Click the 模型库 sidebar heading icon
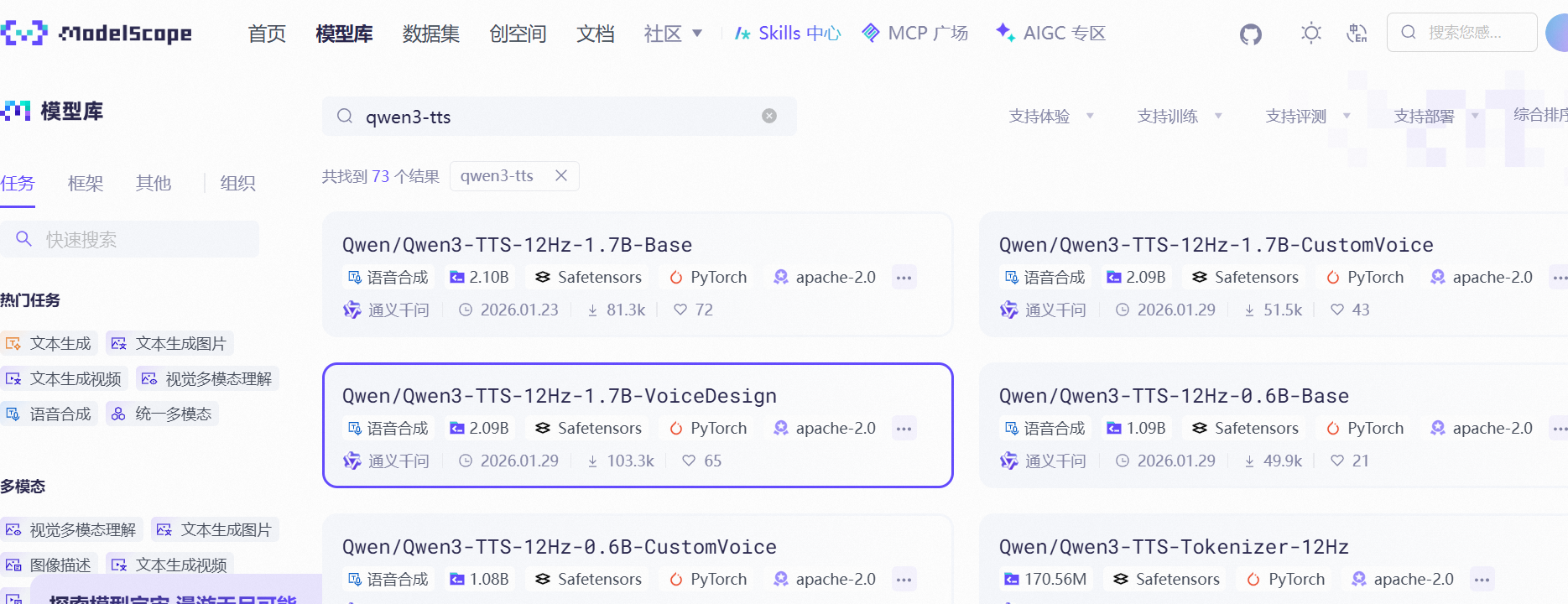The width and height of the screenshot is (1568, 604). tap(16, 111)
